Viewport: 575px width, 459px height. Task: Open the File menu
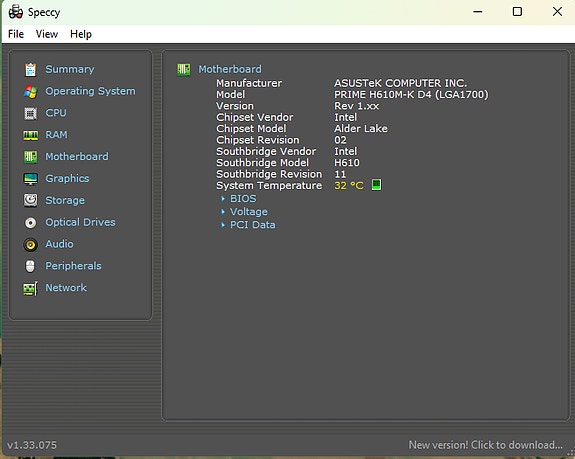16,34
